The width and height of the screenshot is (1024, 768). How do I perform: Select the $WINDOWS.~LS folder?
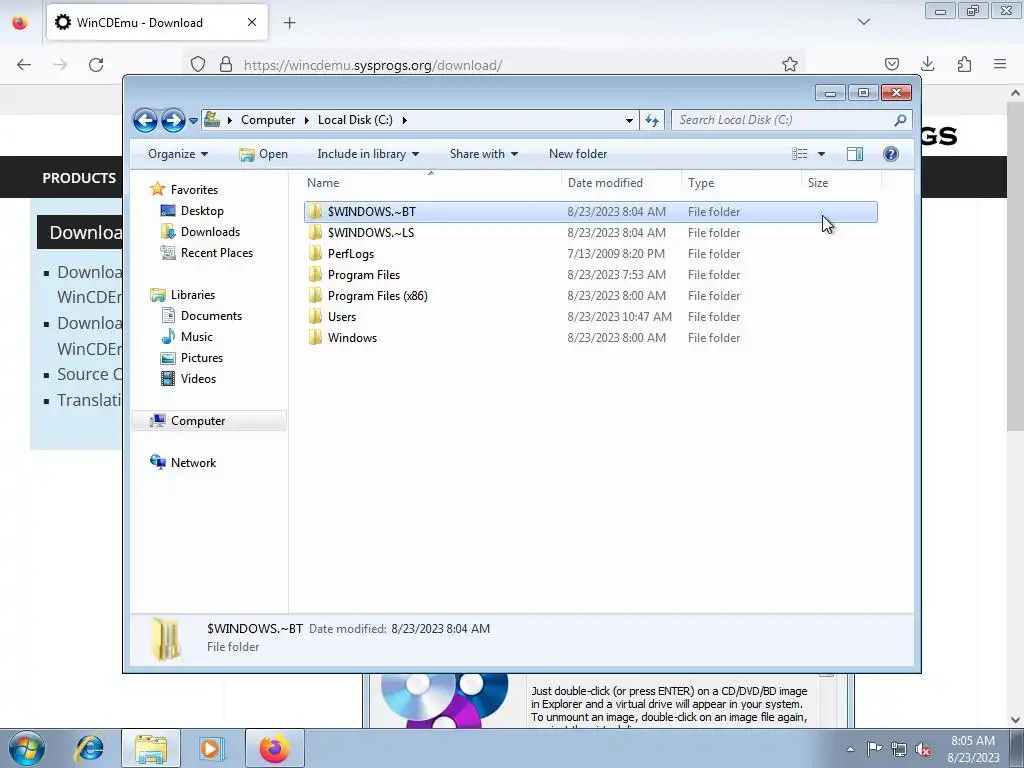coord(590,232)
